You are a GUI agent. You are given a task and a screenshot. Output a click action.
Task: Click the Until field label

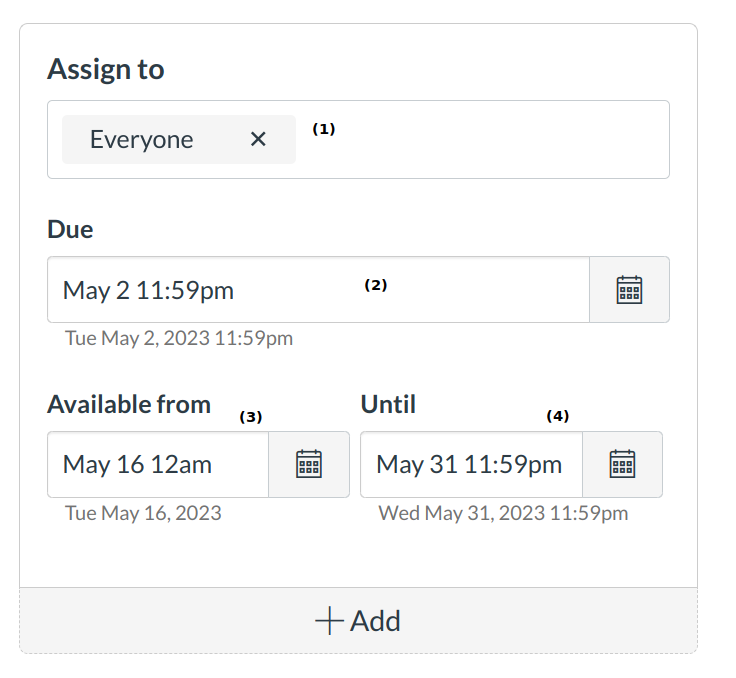(388, 404)
